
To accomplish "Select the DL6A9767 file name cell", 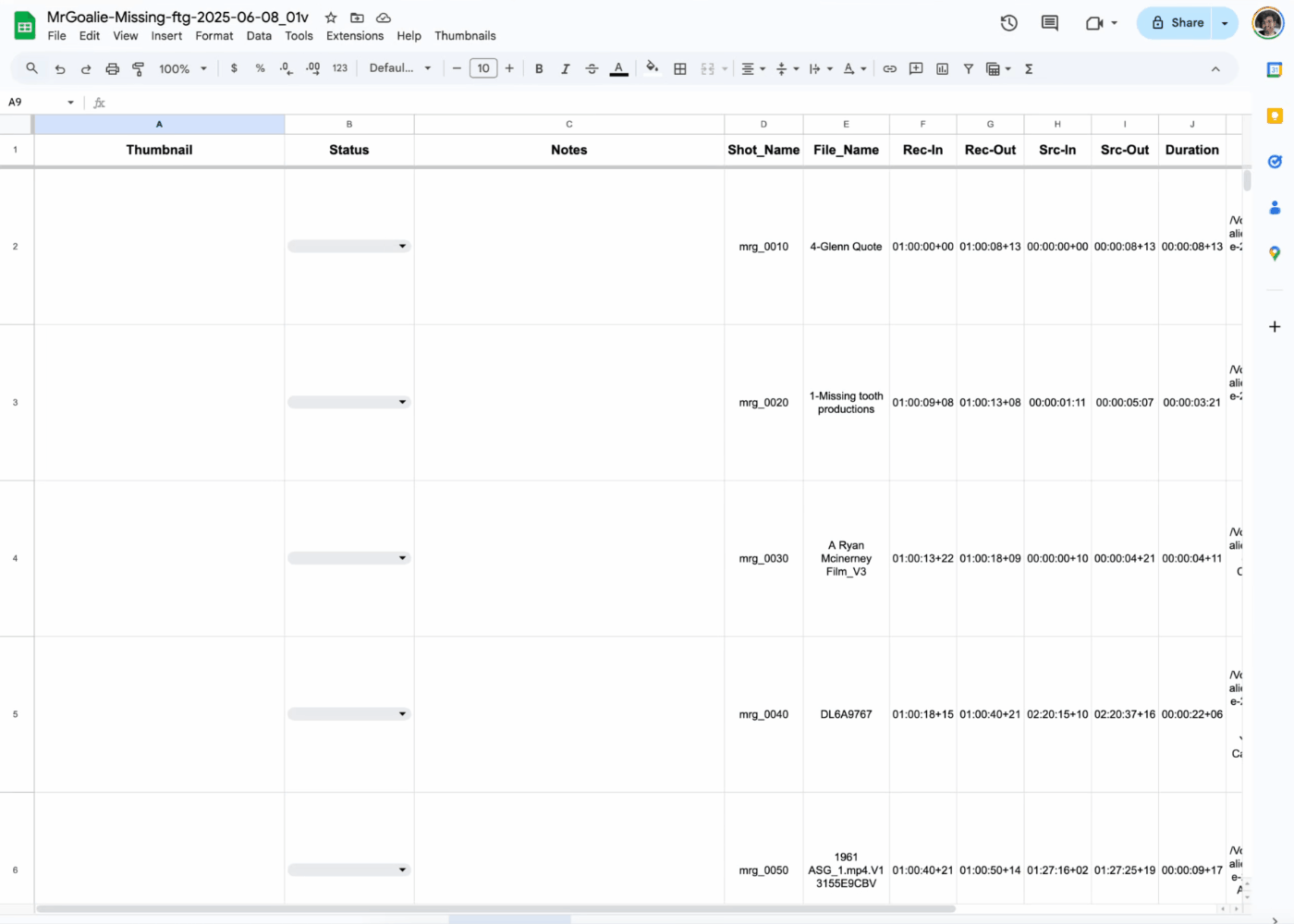I will point(846,714).
